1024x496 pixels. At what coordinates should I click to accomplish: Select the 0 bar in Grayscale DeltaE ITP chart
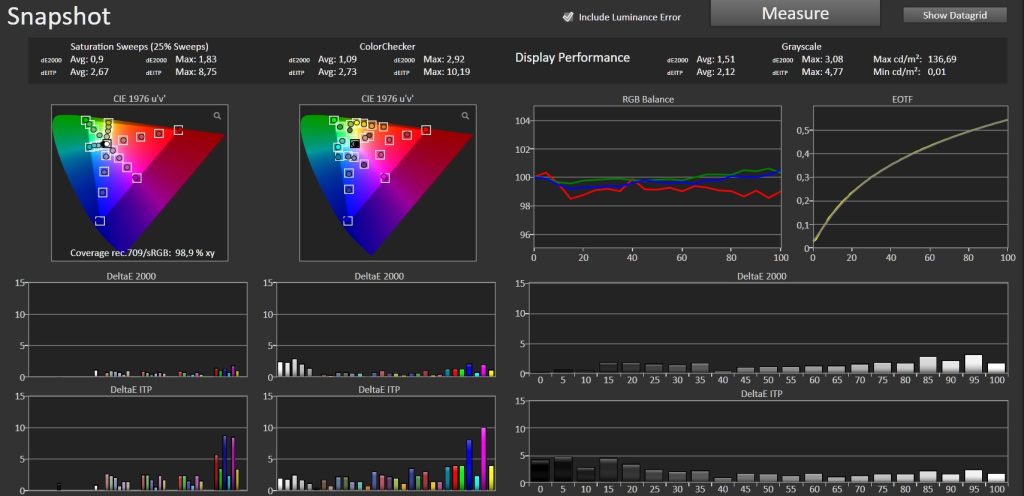(x=540, y=471)
